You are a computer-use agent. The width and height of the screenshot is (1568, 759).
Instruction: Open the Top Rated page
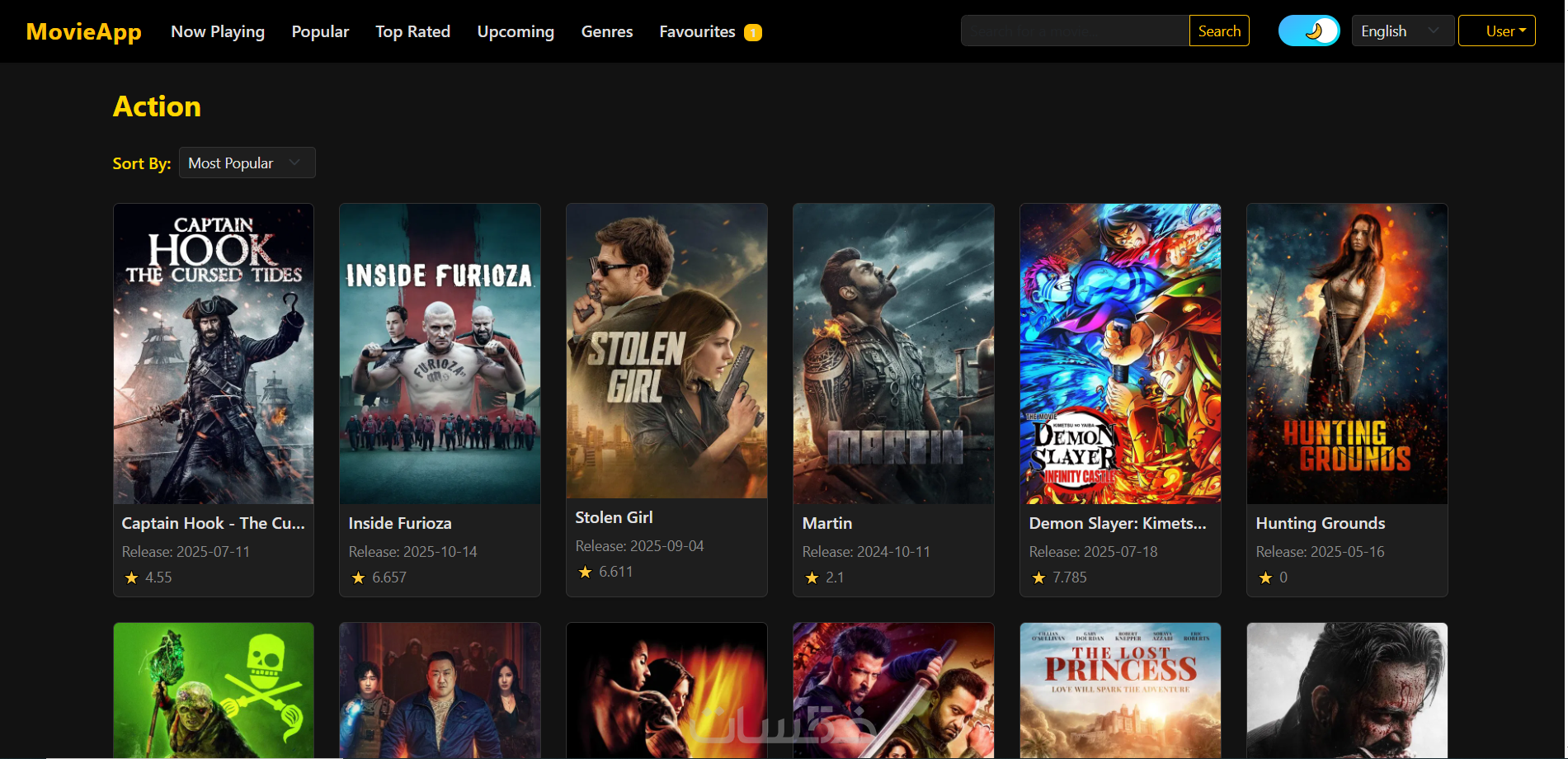412,31
